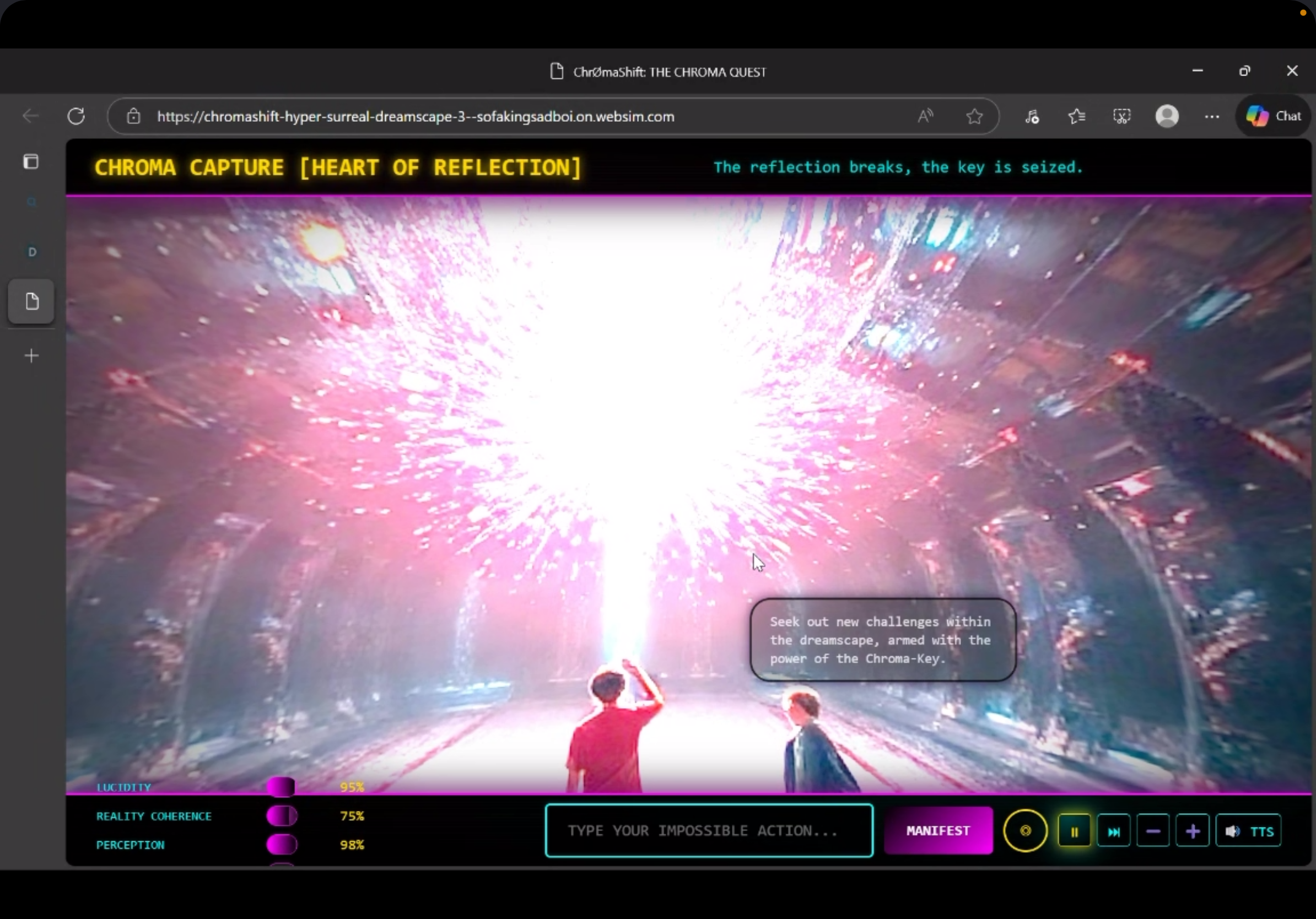Open Copilot Chat in the browser
Screen dimensions: 1316x919
click(x=1273, y=116)
